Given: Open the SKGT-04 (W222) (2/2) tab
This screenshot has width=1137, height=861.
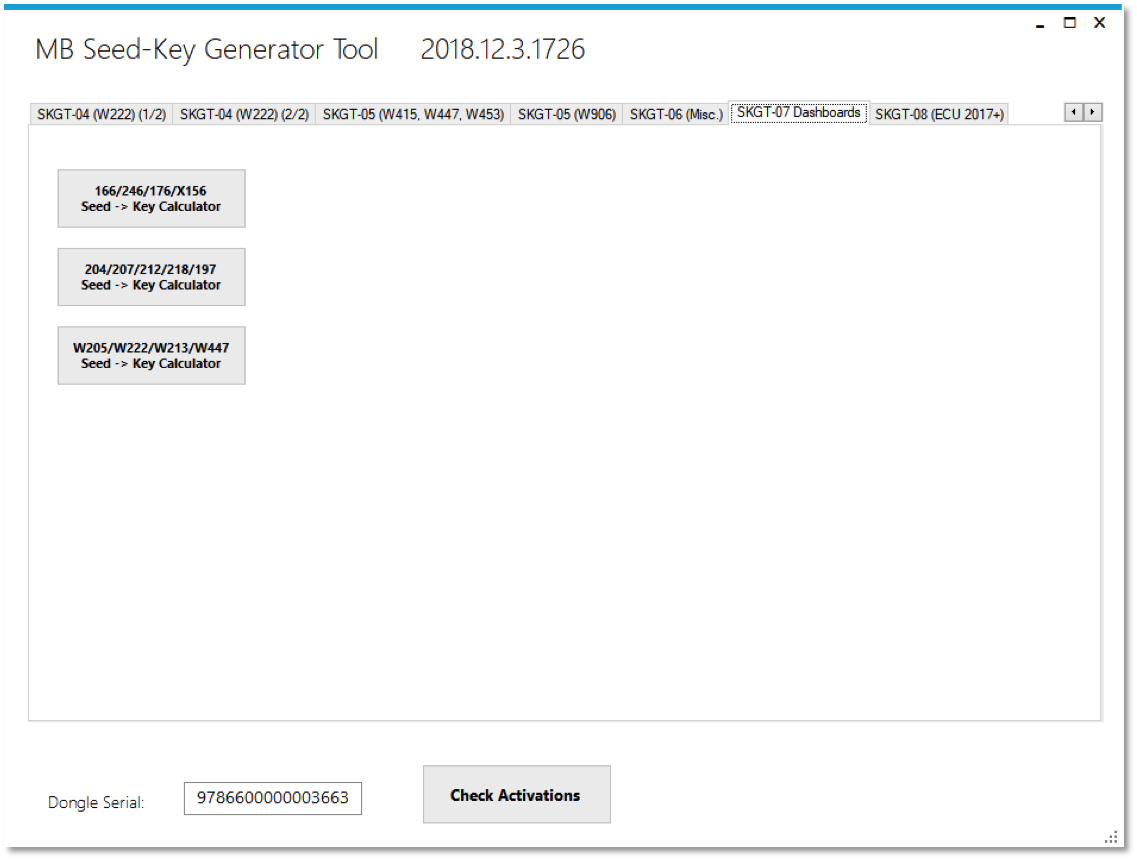Looking at the screenshot, I should click(x=244, y=115).
